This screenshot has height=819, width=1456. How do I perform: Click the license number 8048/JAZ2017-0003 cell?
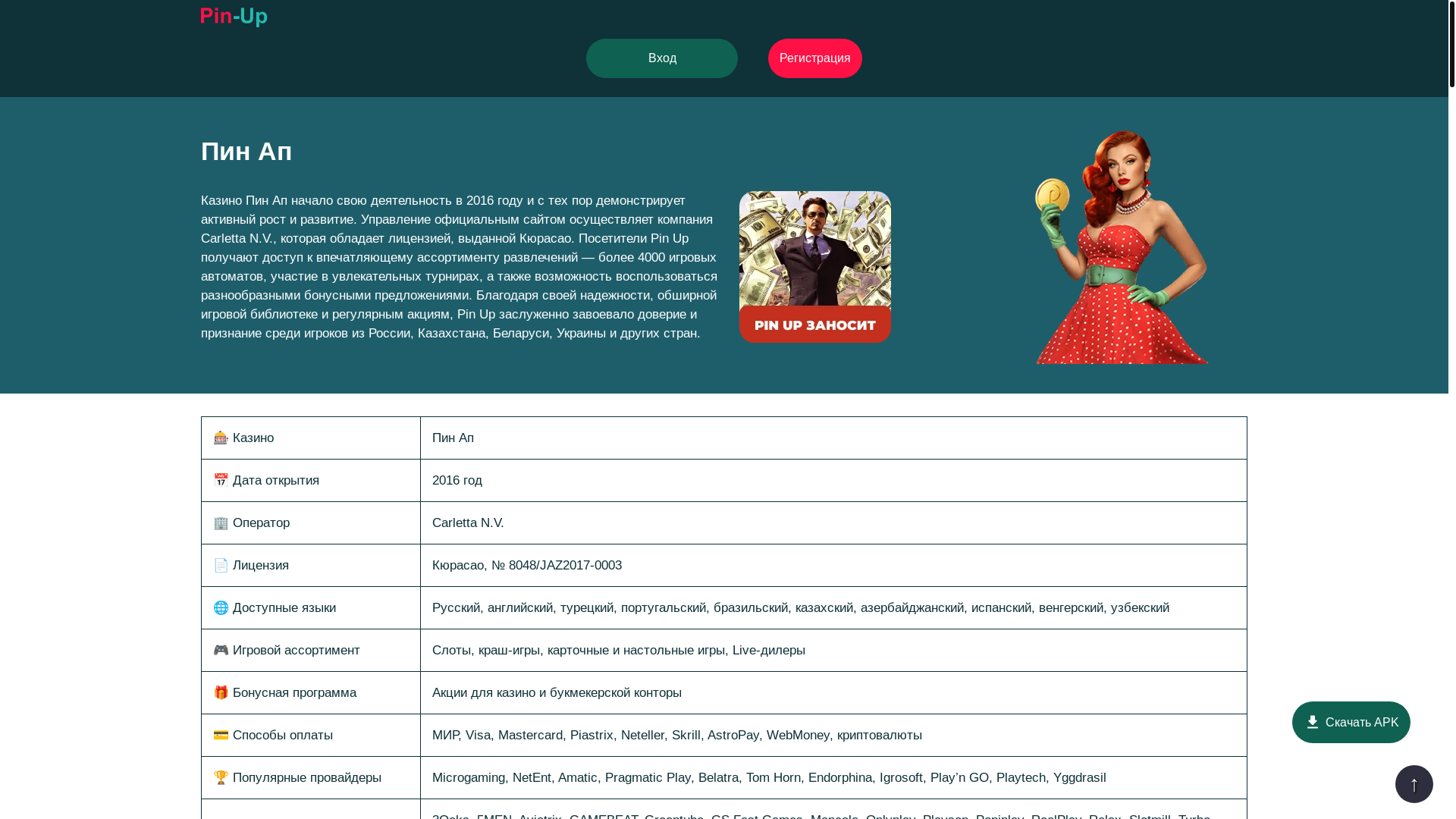pyautogui.click(x=833, y=565)
